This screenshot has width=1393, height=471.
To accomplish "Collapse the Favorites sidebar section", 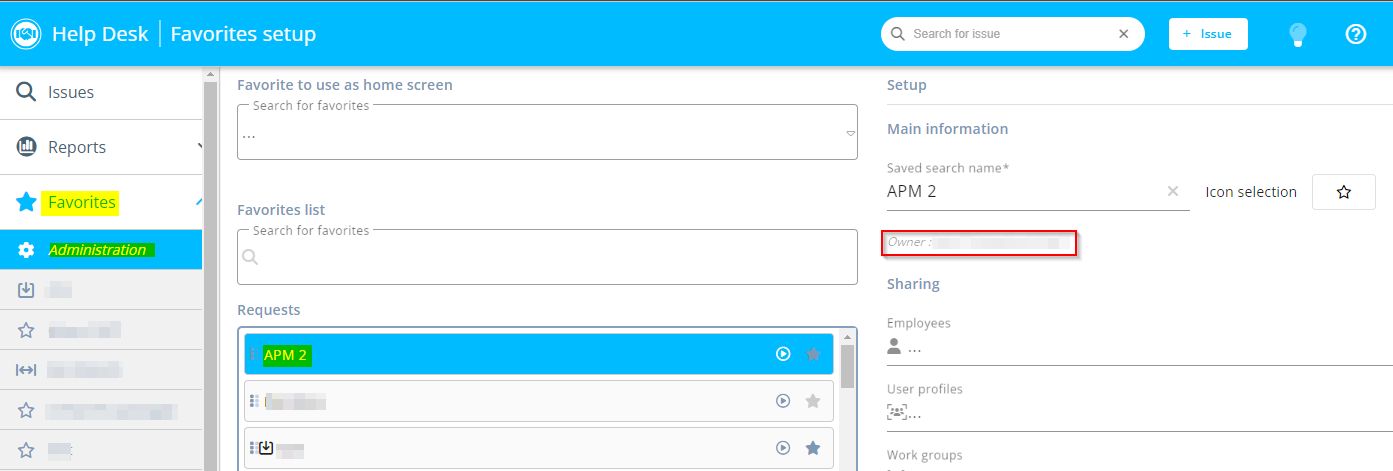I will [199, 203].
